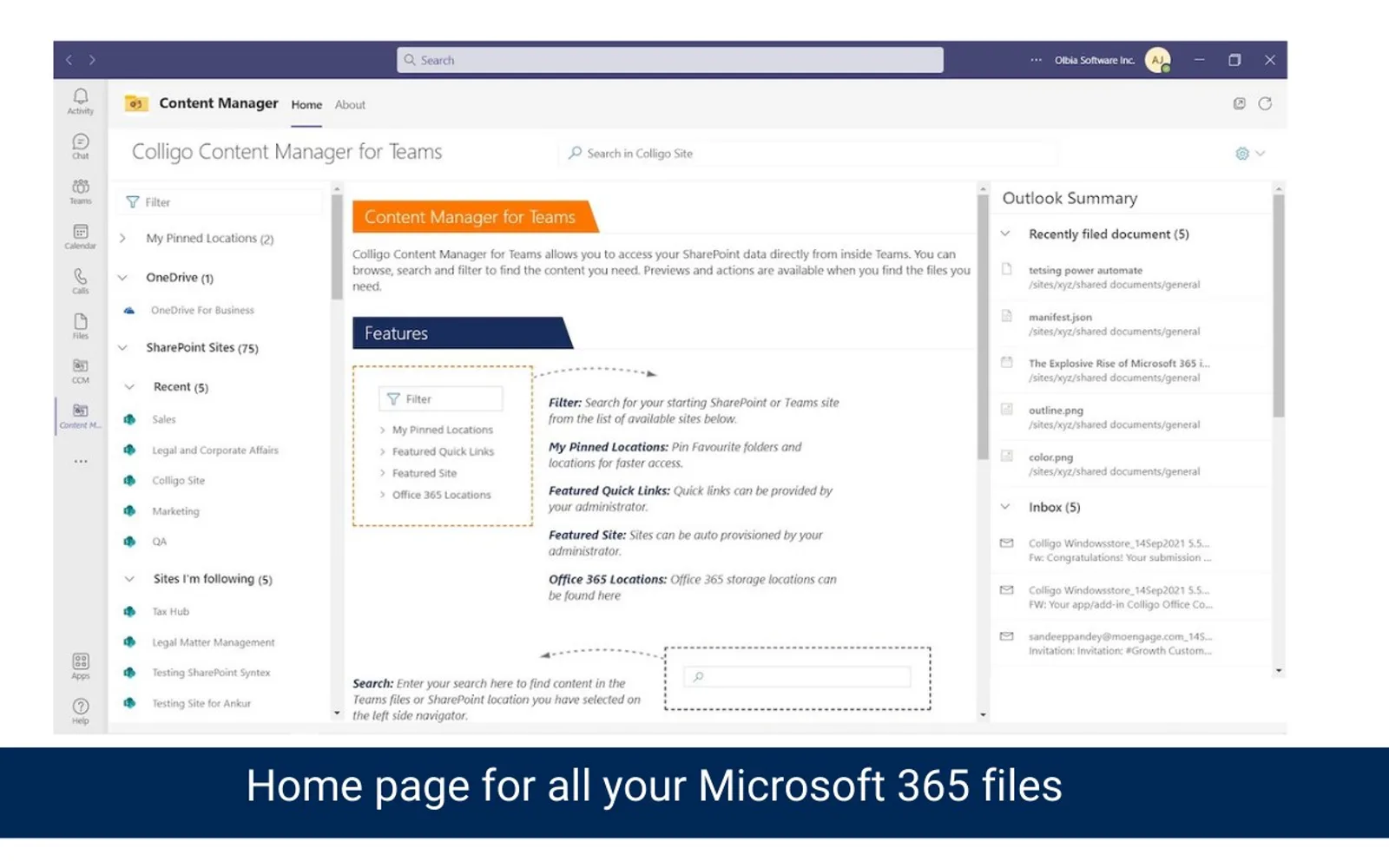The image size is (1389, 868).
Task: Select the Content Manager sidebar icon
Action: pos(80,416)
